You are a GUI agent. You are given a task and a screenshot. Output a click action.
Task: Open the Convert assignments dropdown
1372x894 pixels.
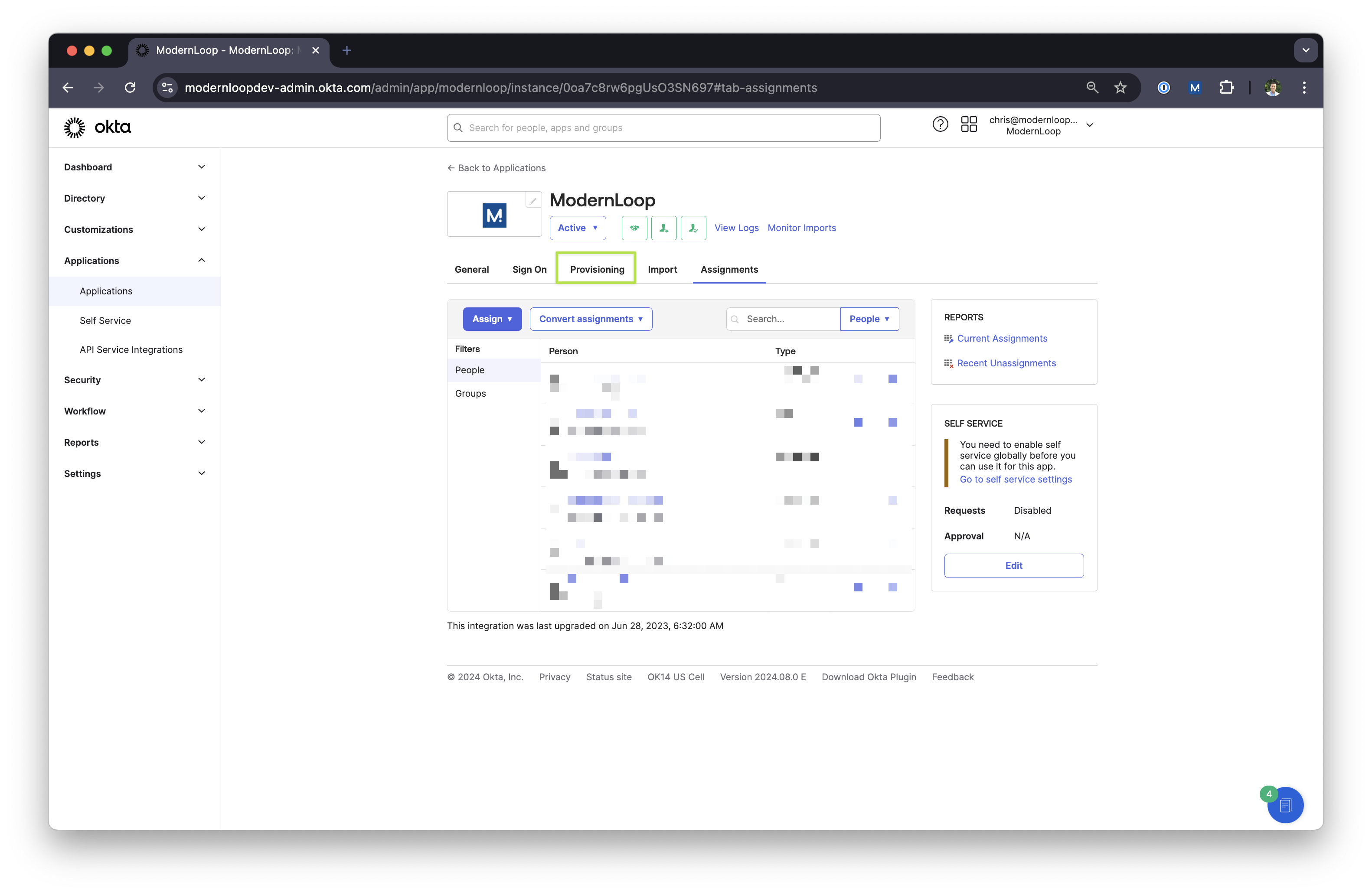[591, 319]
